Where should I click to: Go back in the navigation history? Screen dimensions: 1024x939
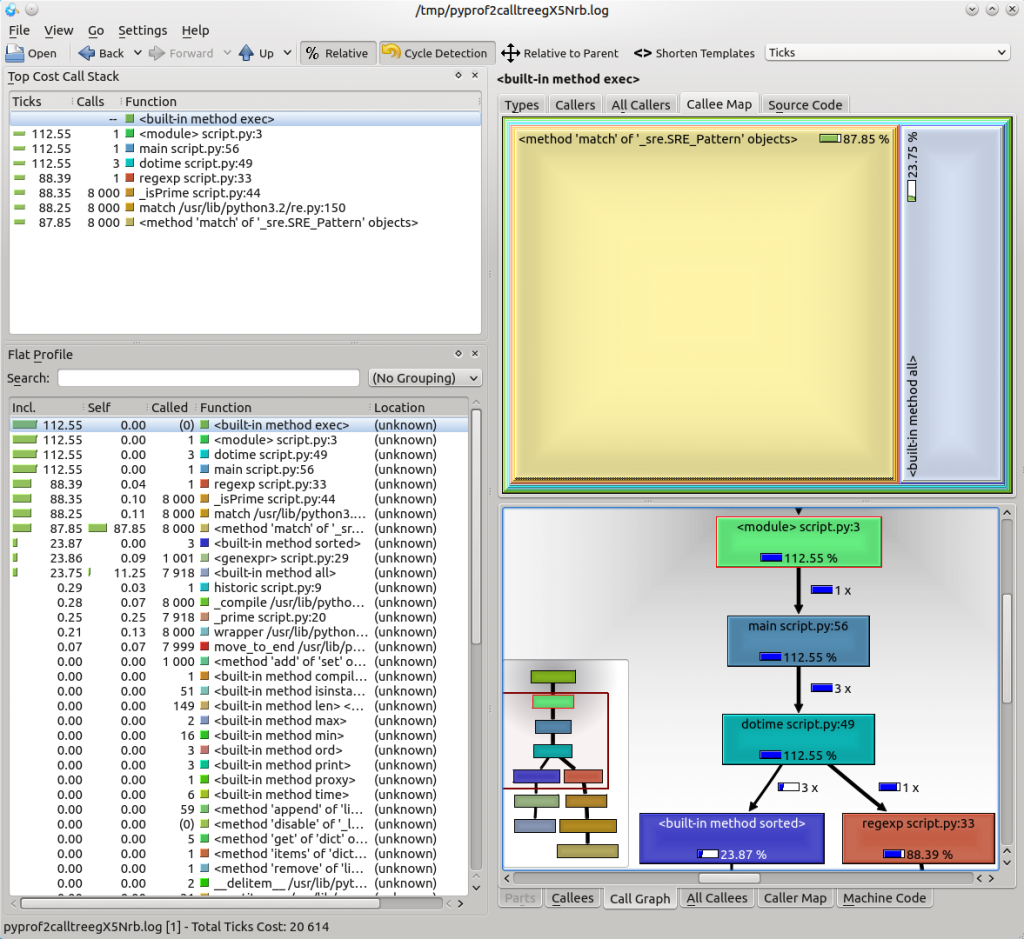coord(103,52)
